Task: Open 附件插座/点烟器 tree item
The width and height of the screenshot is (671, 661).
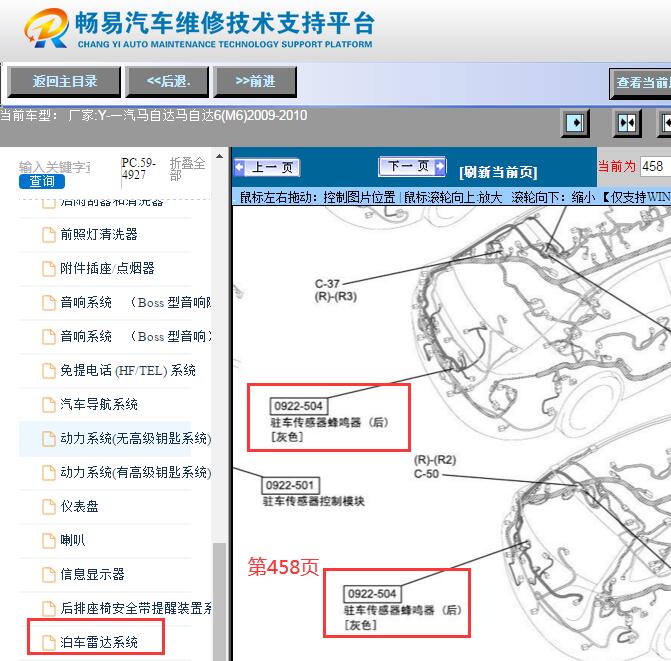Action: 107,268
